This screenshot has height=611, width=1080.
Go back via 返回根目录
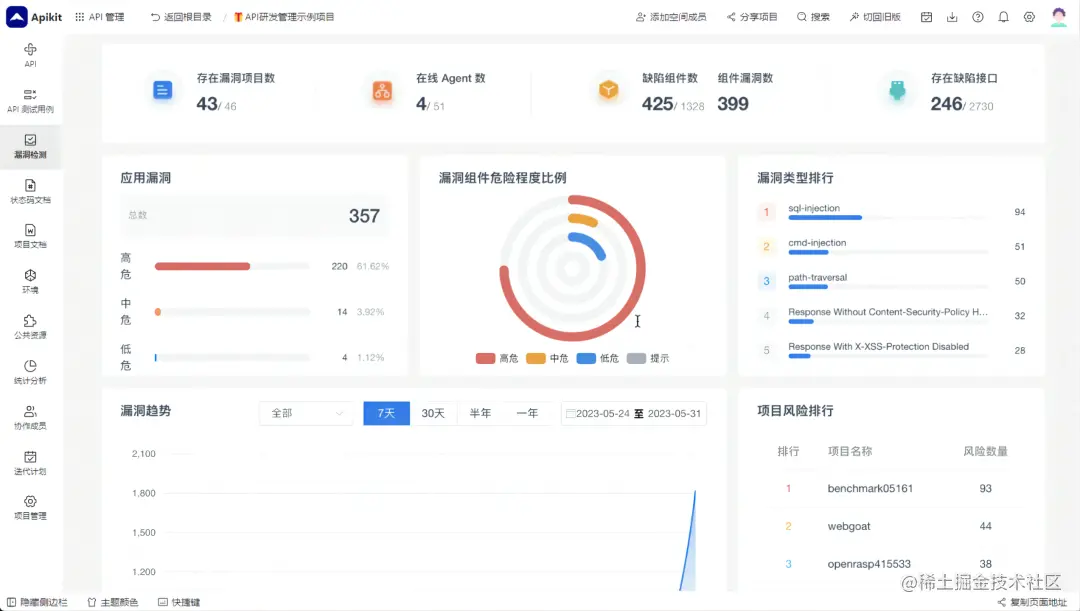[x=181, y=17]
